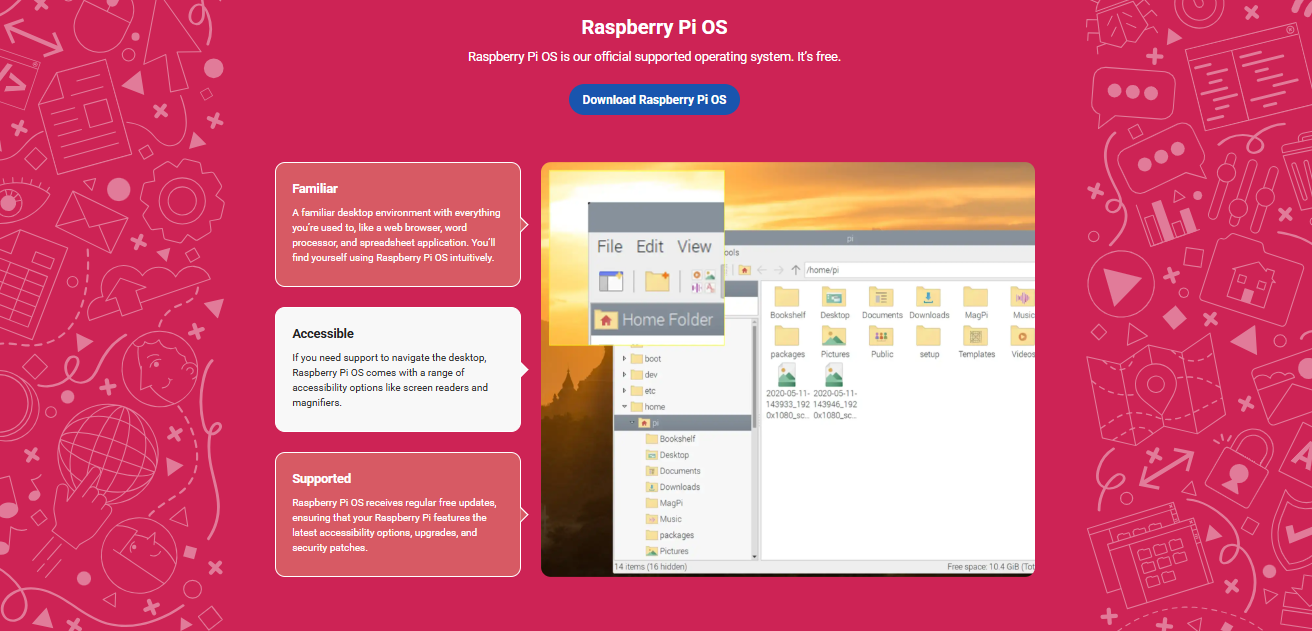Go forward with the right arrow icon
The height and width of the screenshot is (631, 1312).
778,270
